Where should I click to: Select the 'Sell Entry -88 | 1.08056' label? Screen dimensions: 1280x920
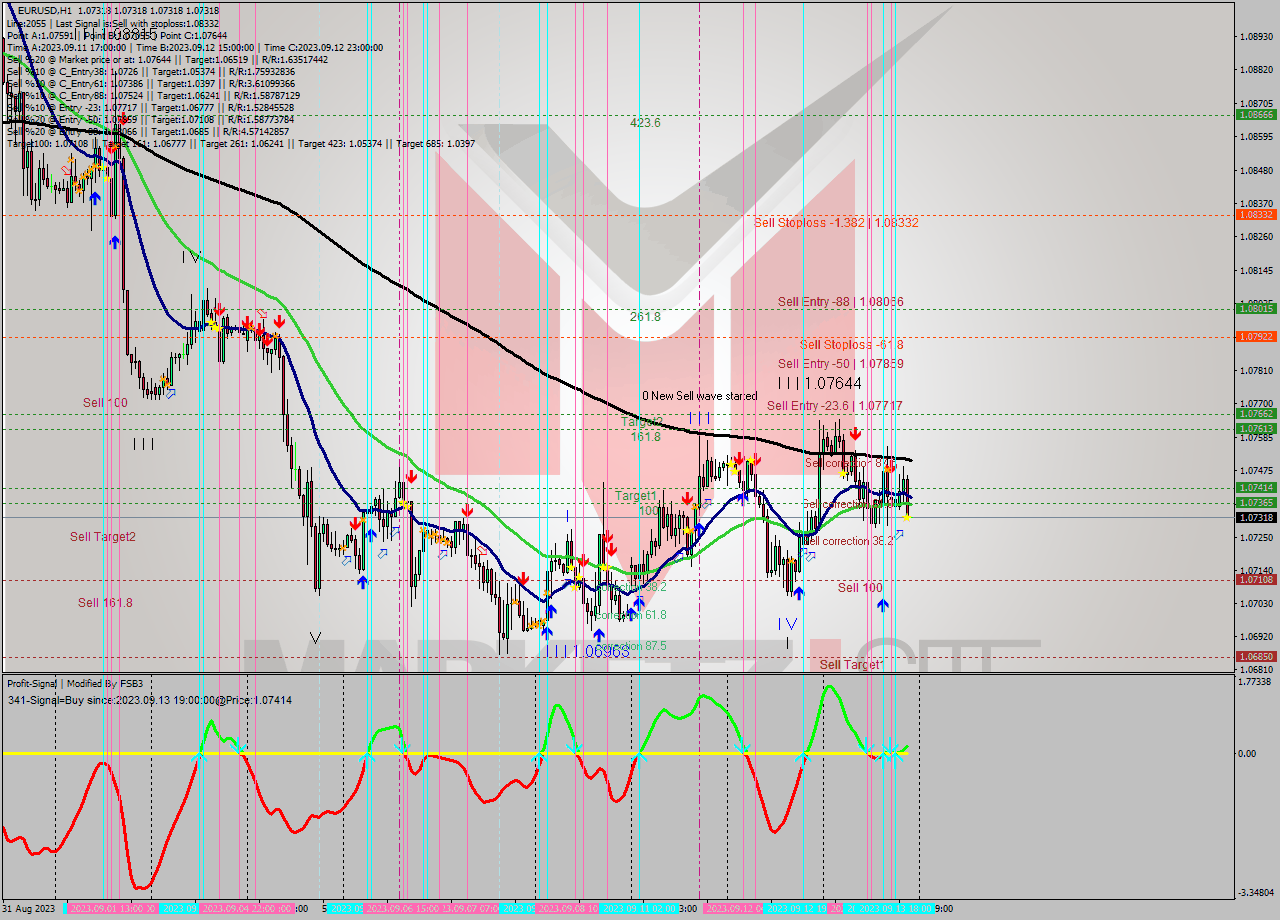click(841, 301)
